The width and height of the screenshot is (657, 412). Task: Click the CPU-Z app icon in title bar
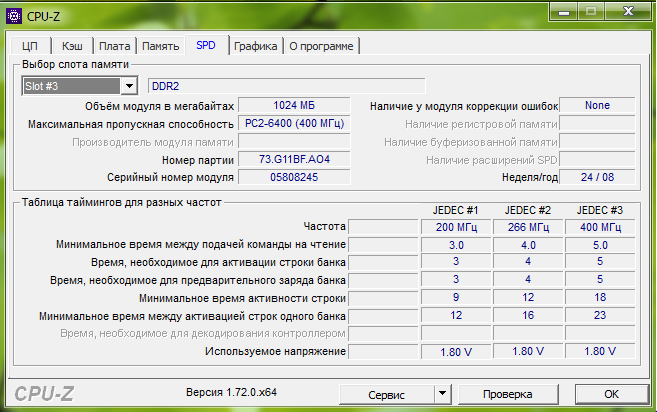tap(14, 16)
